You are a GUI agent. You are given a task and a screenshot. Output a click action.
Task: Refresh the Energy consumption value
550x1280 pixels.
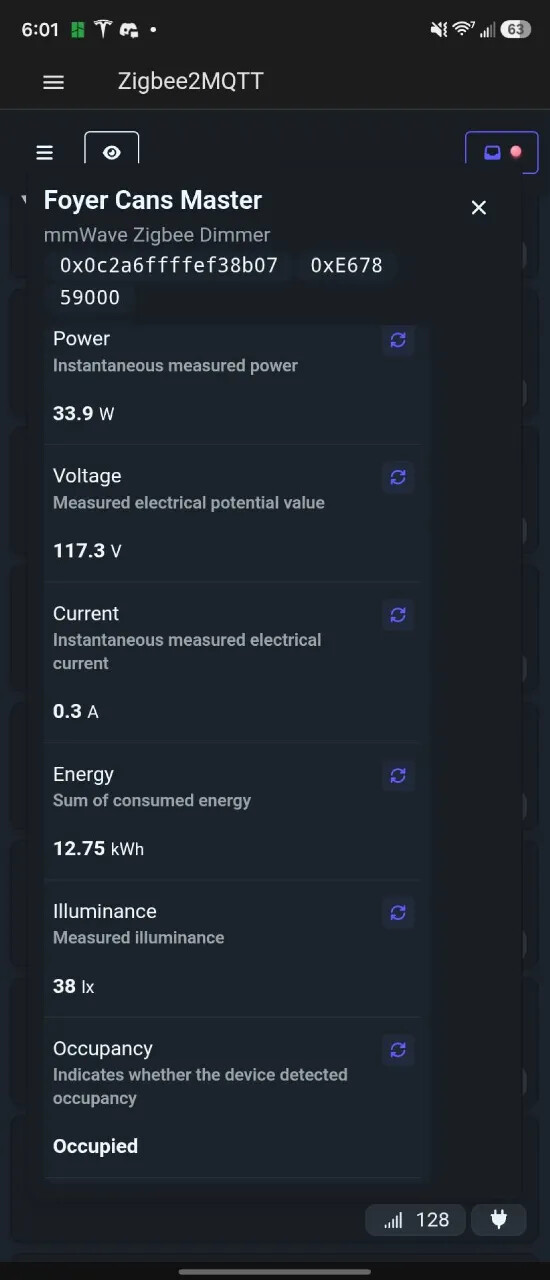[398, 775]
